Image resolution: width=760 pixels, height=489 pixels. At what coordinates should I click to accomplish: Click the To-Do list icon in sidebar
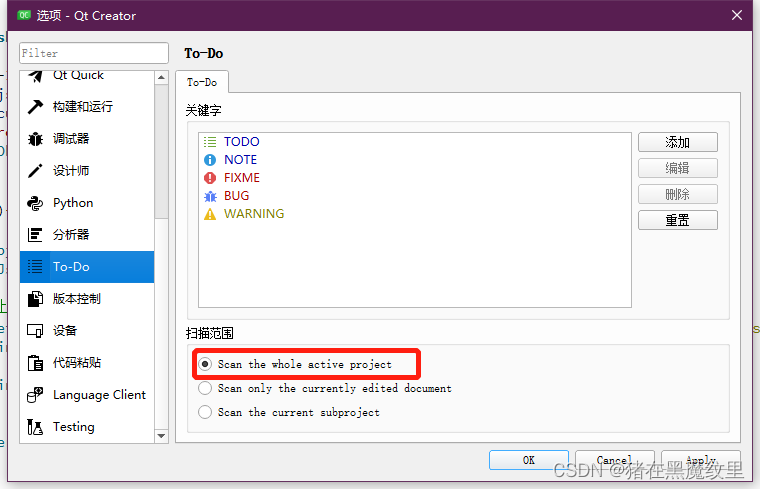click(35, 267)
